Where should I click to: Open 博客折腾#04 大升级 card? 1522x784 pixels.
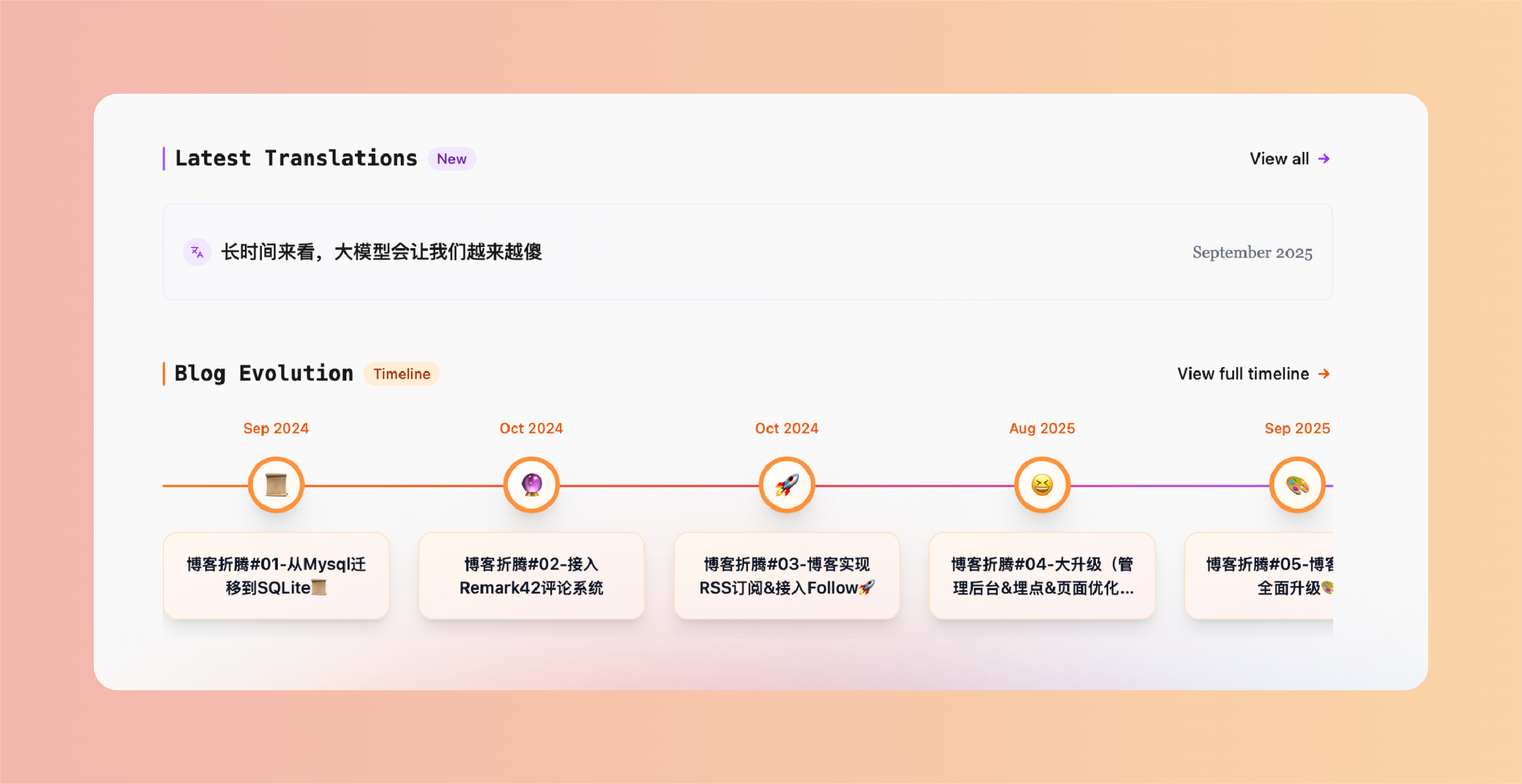[1042, 575]
